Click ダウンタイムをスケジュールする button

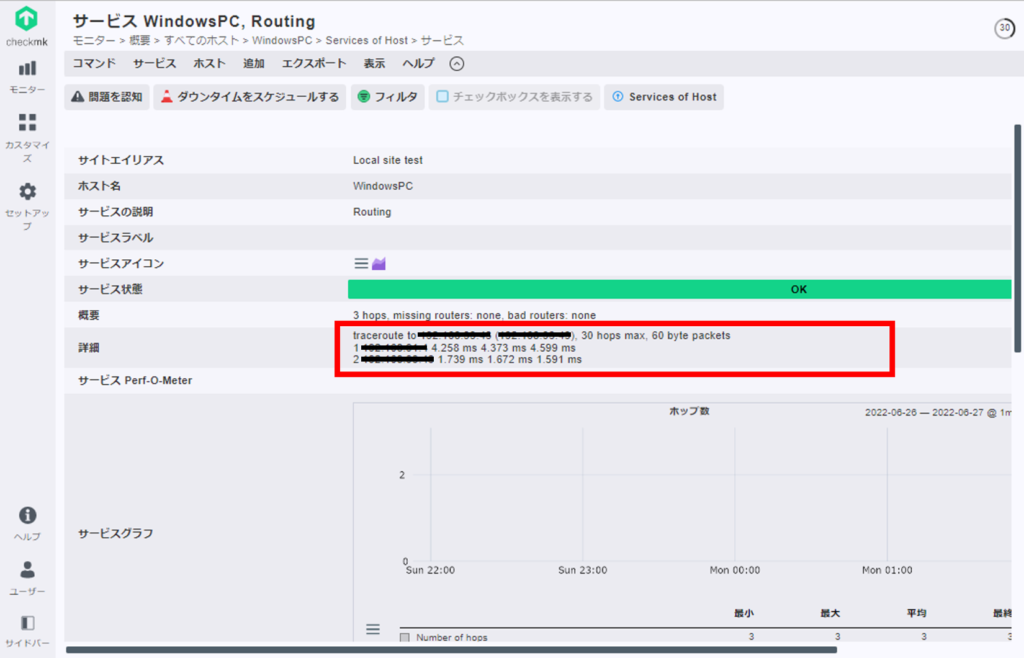(x=249, y=97)
